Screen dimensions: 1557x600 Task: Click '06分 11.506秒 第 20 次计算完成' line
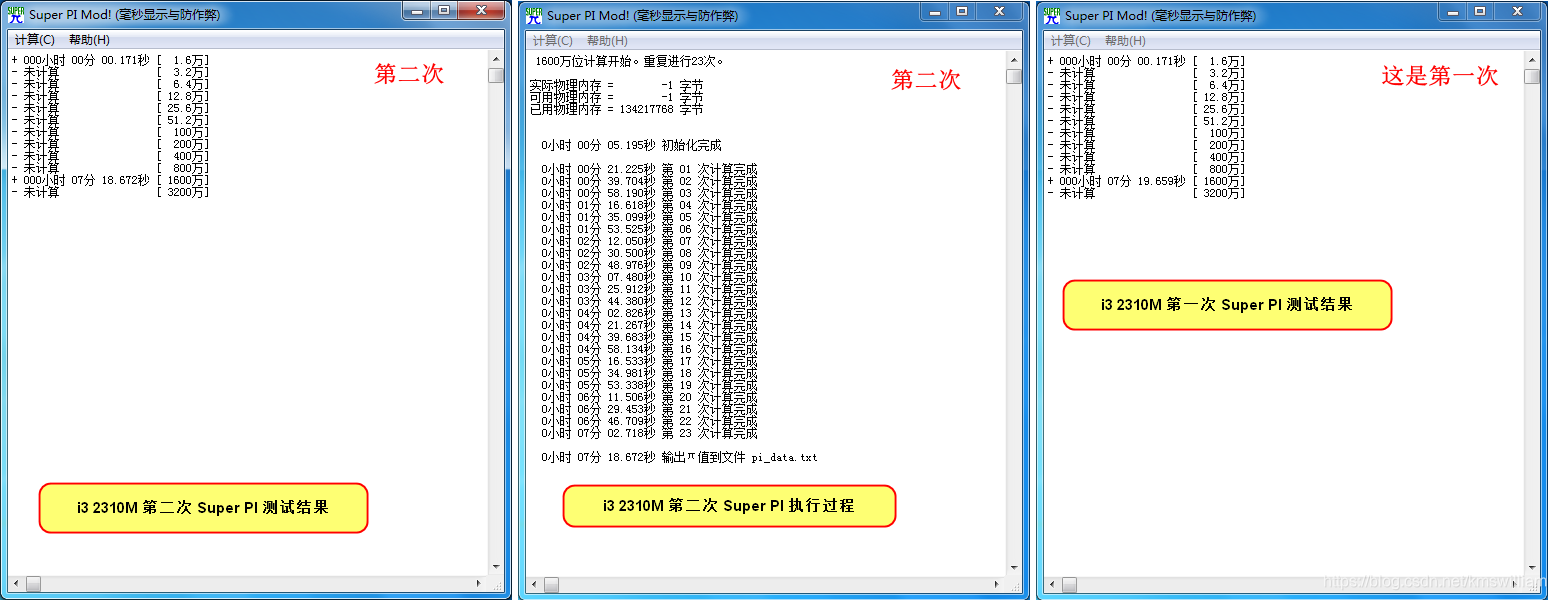tap(649, 398)
